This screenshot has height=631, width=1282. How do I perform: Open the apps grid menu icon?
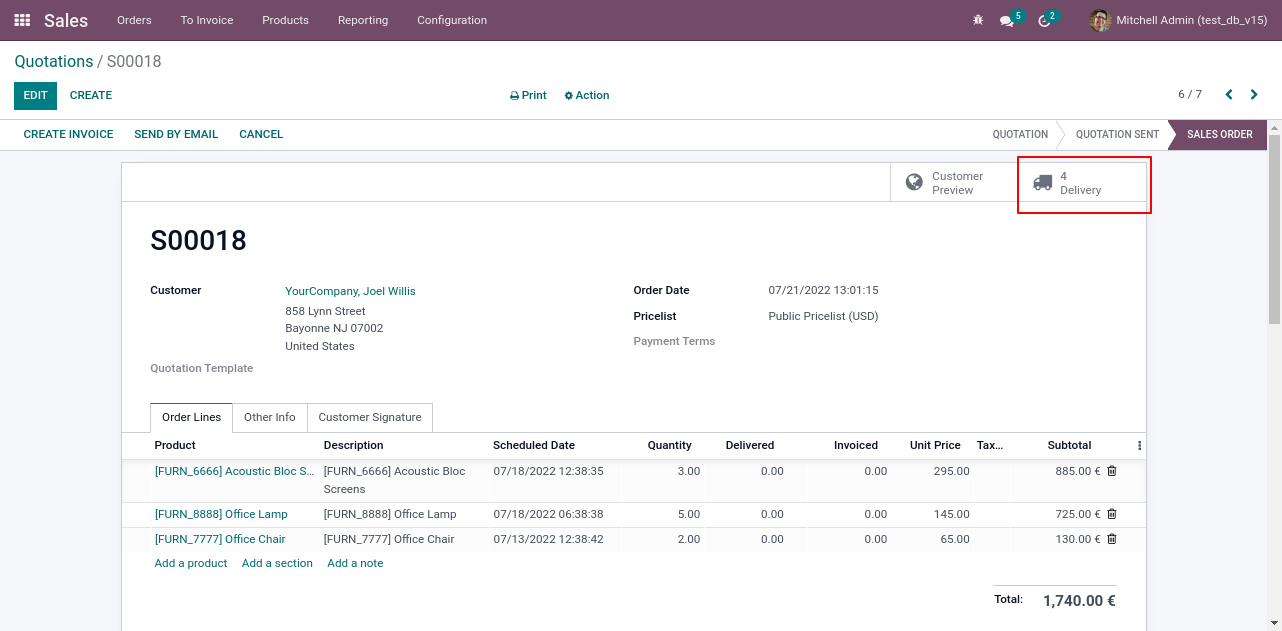(22, 20)
